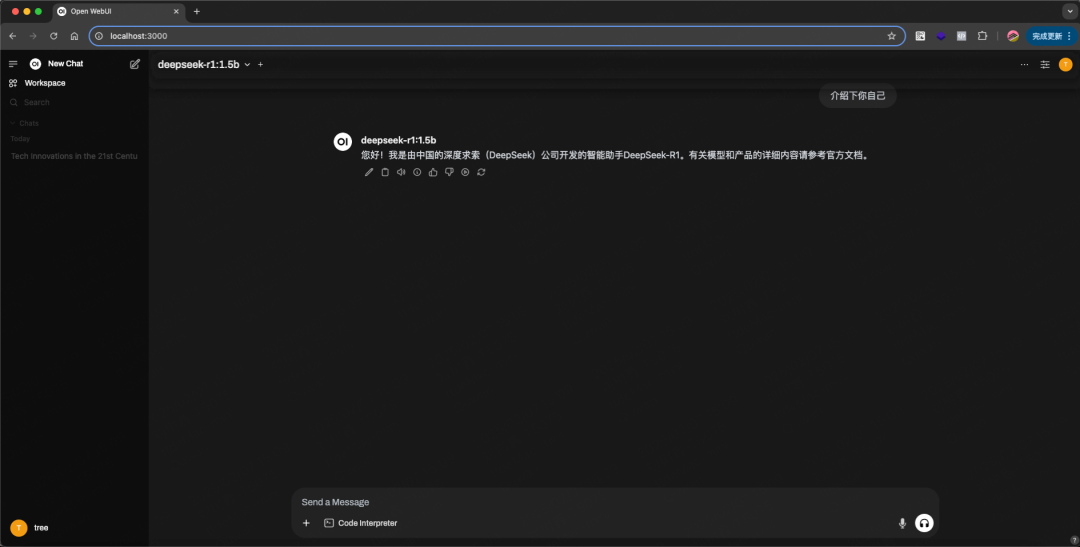Select the Open WebUI browser tab
This screenshot has height=547, width=1080.
118,12
